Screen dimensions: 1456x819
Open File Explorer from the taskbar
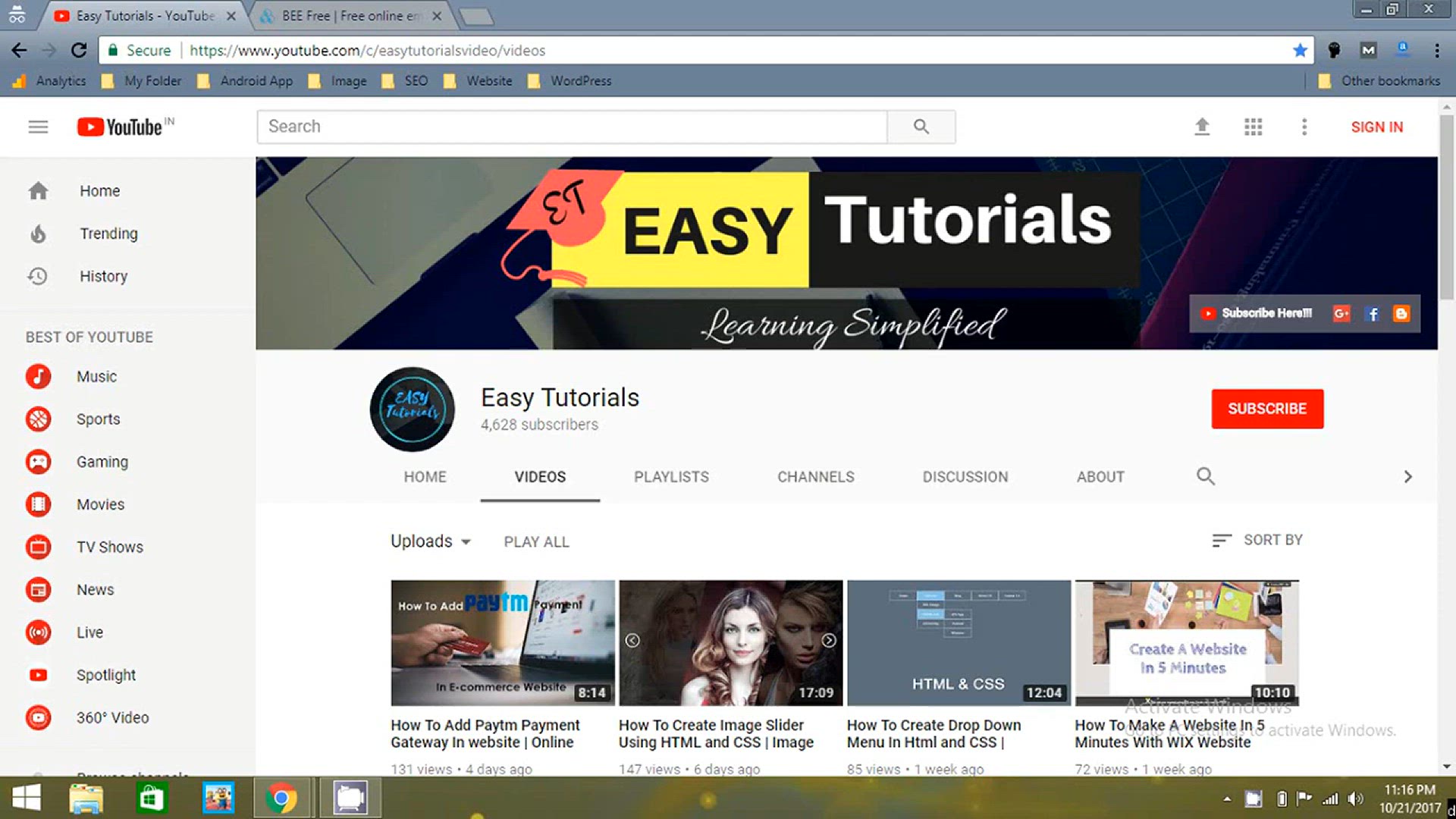pos(86,798)
